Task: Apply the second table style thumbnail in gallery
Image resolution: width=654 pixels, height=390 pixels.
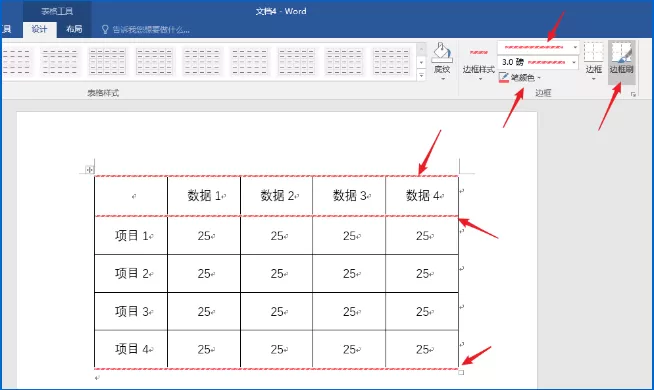Action: 60,61
